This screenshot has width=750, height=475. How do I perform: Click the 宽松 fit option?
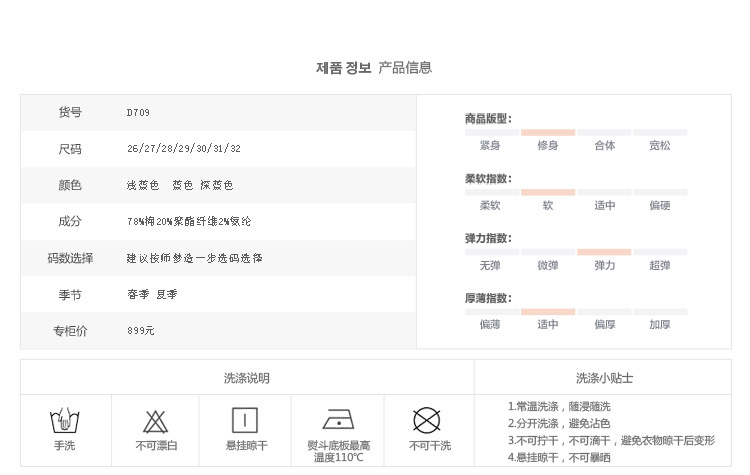click(x=660, y=145)
